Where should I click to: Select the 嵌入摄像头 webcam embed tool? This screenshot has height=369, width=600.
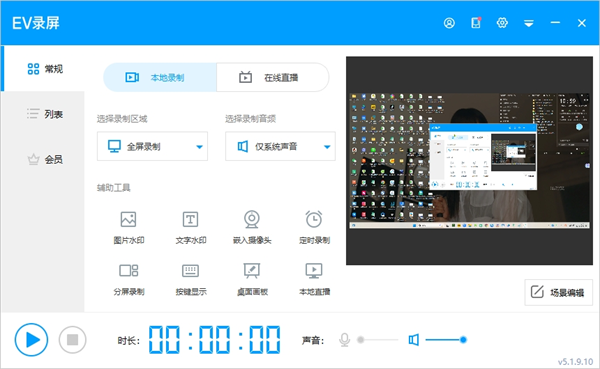[252, 227]
